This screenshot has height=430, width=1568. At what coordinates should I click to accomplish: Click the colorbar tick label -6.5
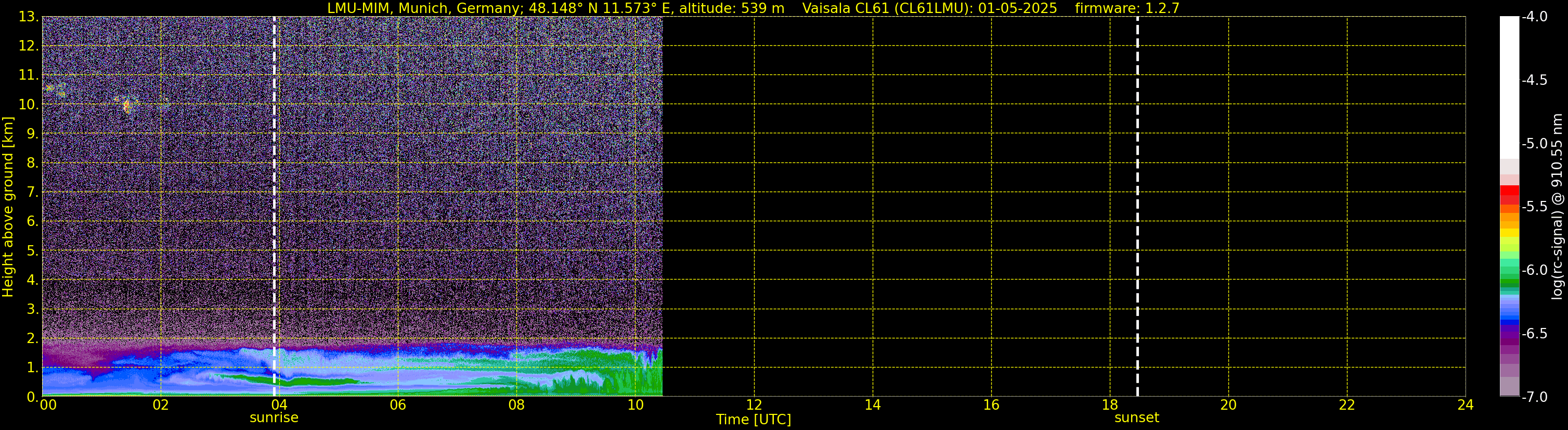1535,334
